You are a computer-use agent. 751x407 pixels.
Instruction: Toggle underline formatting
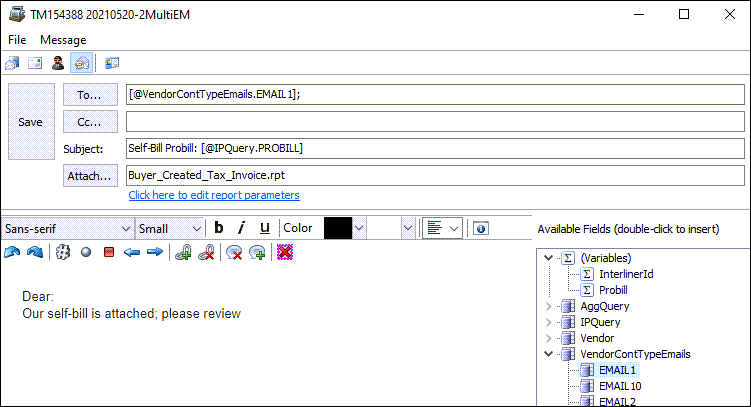265,228
